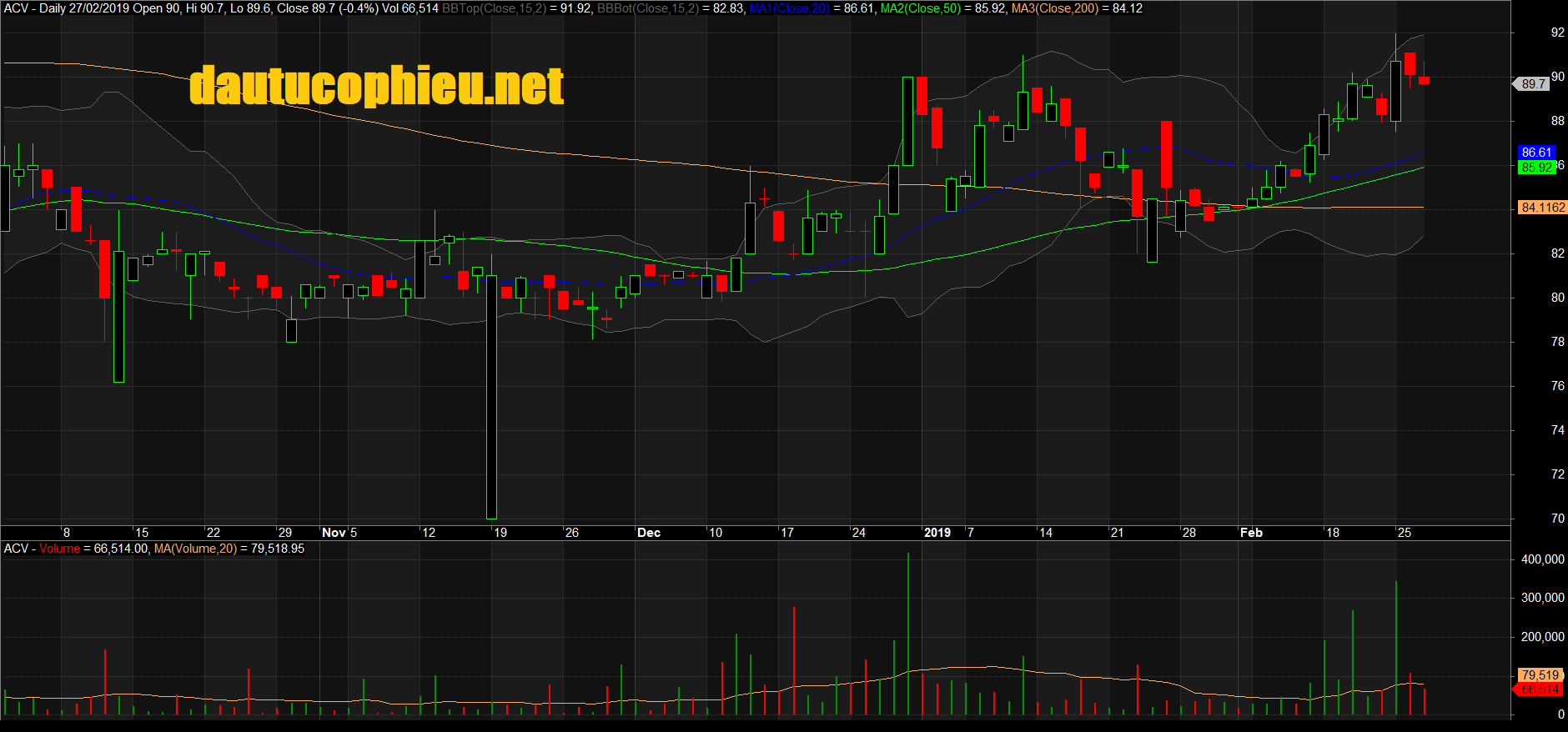Click the 2019 marker on the date axis
Image resolution: width=1568 pixels, height=732 pixels.
(937, 533)
